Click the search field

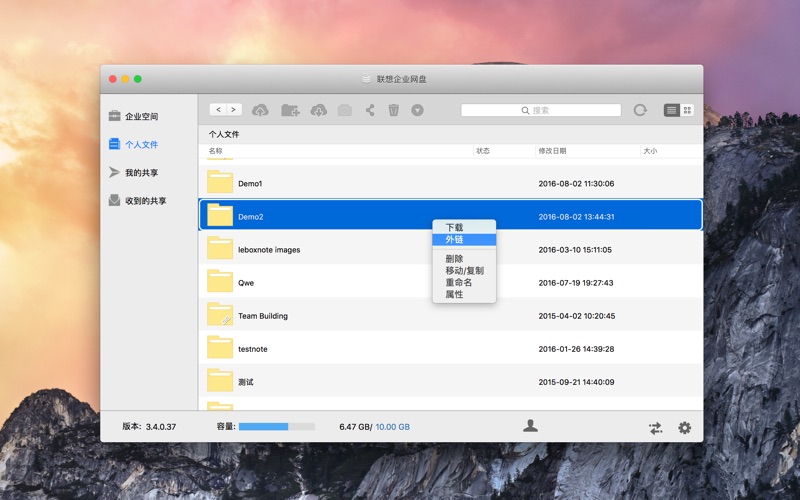point(541,110)
